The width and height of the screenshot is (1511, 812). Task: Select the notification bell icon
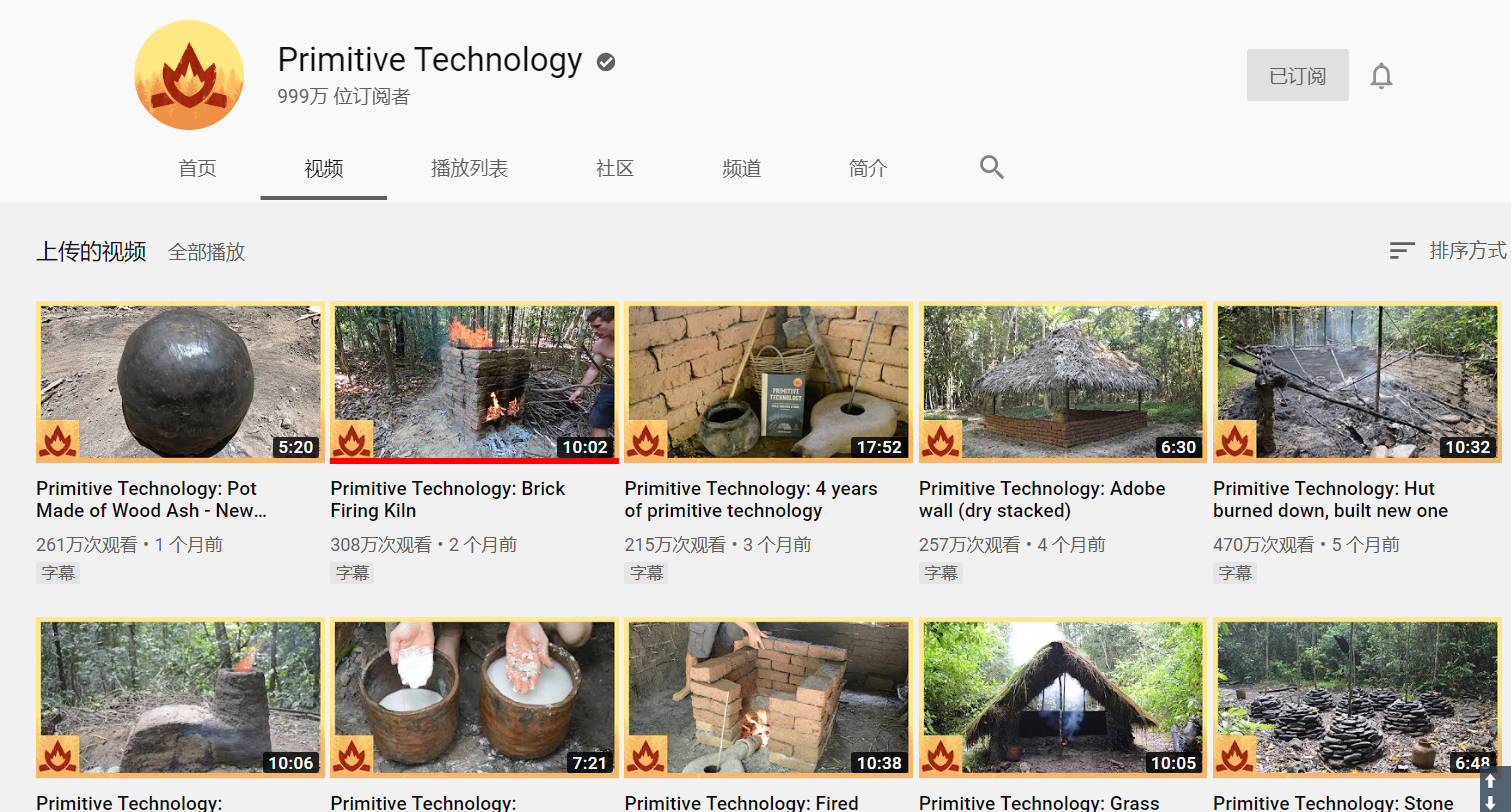point(1382,75)
